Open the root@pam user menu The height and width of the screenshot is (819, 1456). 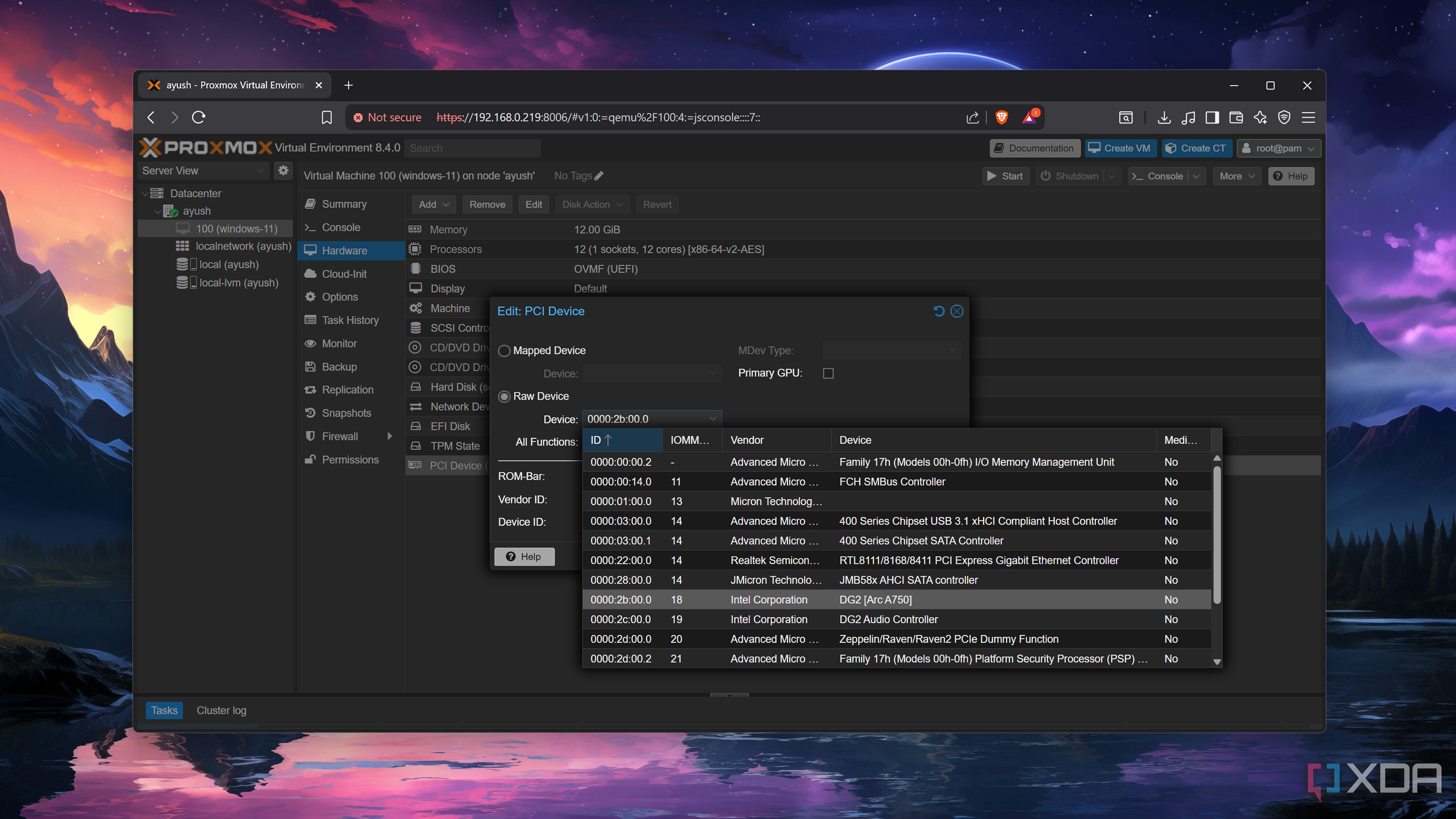click(1279, 148)
